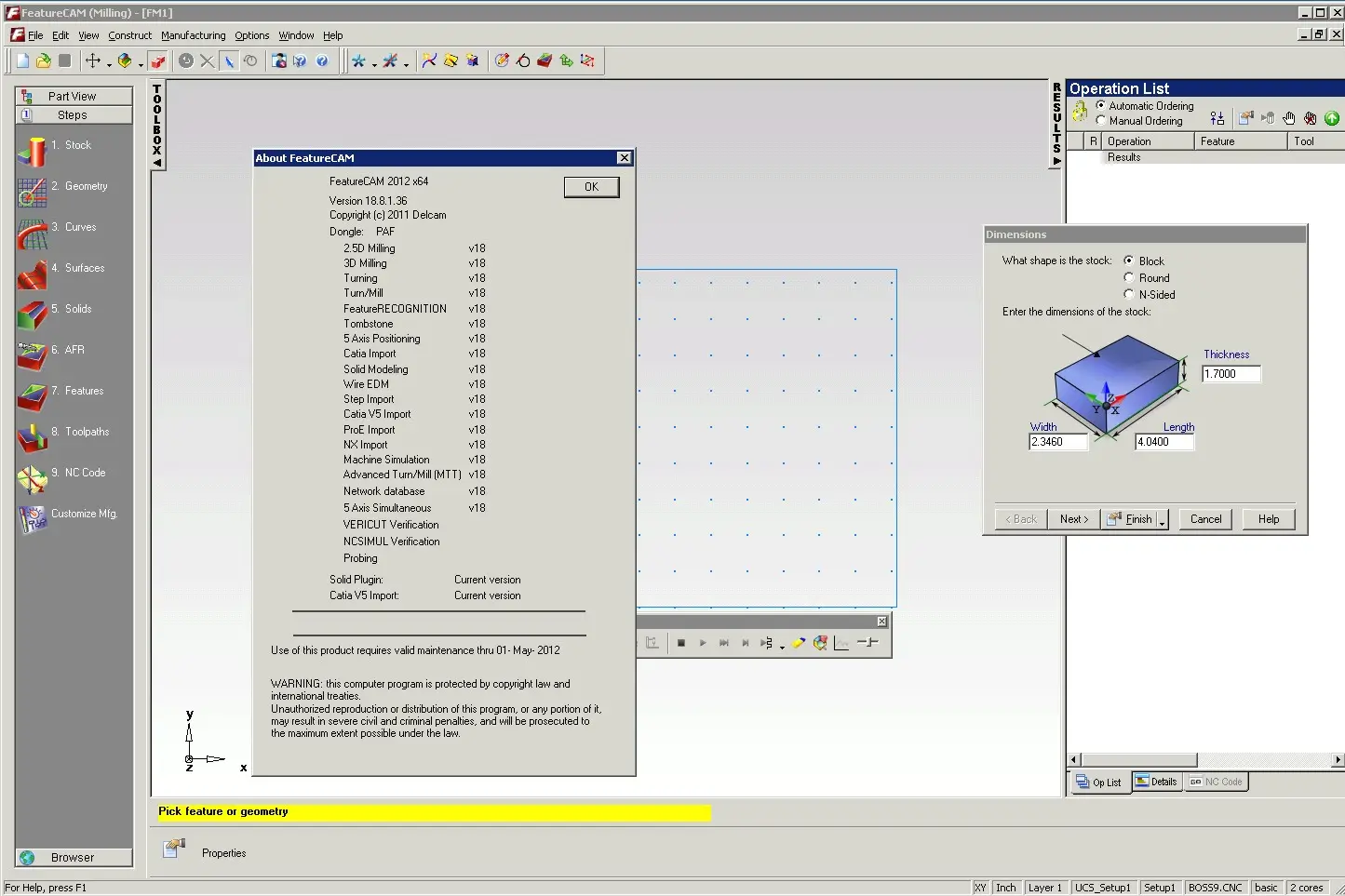The image size is (1345, 896).
Task: Open dropdown arrow next to pan tool
Action: pyautogui.click(x=109, y=64)
